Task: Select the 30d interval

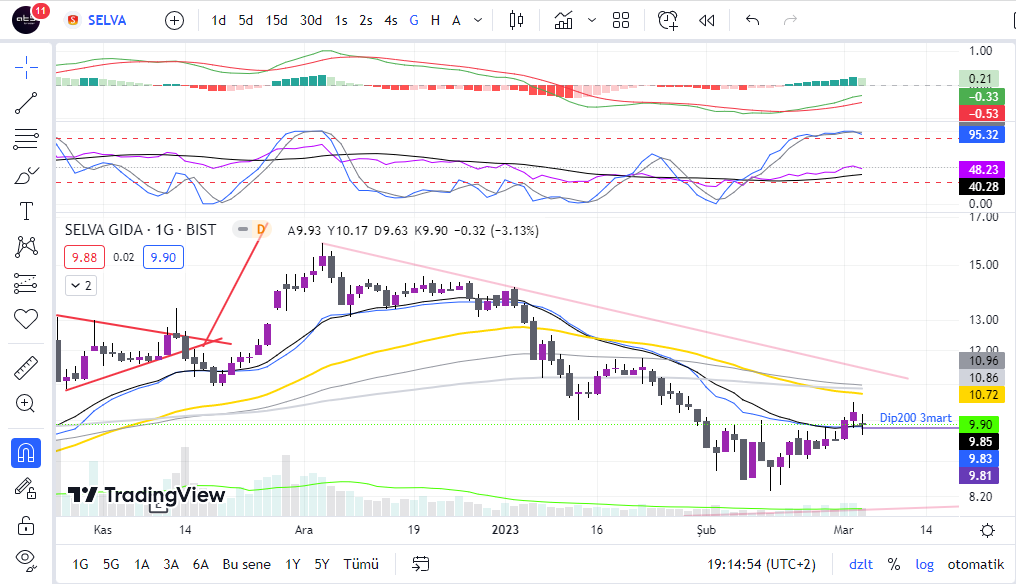Action: click(311, 20)
